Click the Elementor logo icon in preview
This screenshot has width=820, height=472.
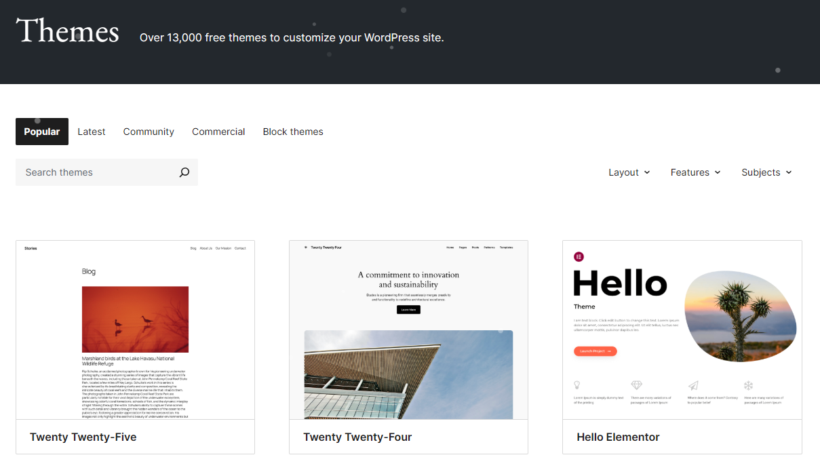point(578,257)
